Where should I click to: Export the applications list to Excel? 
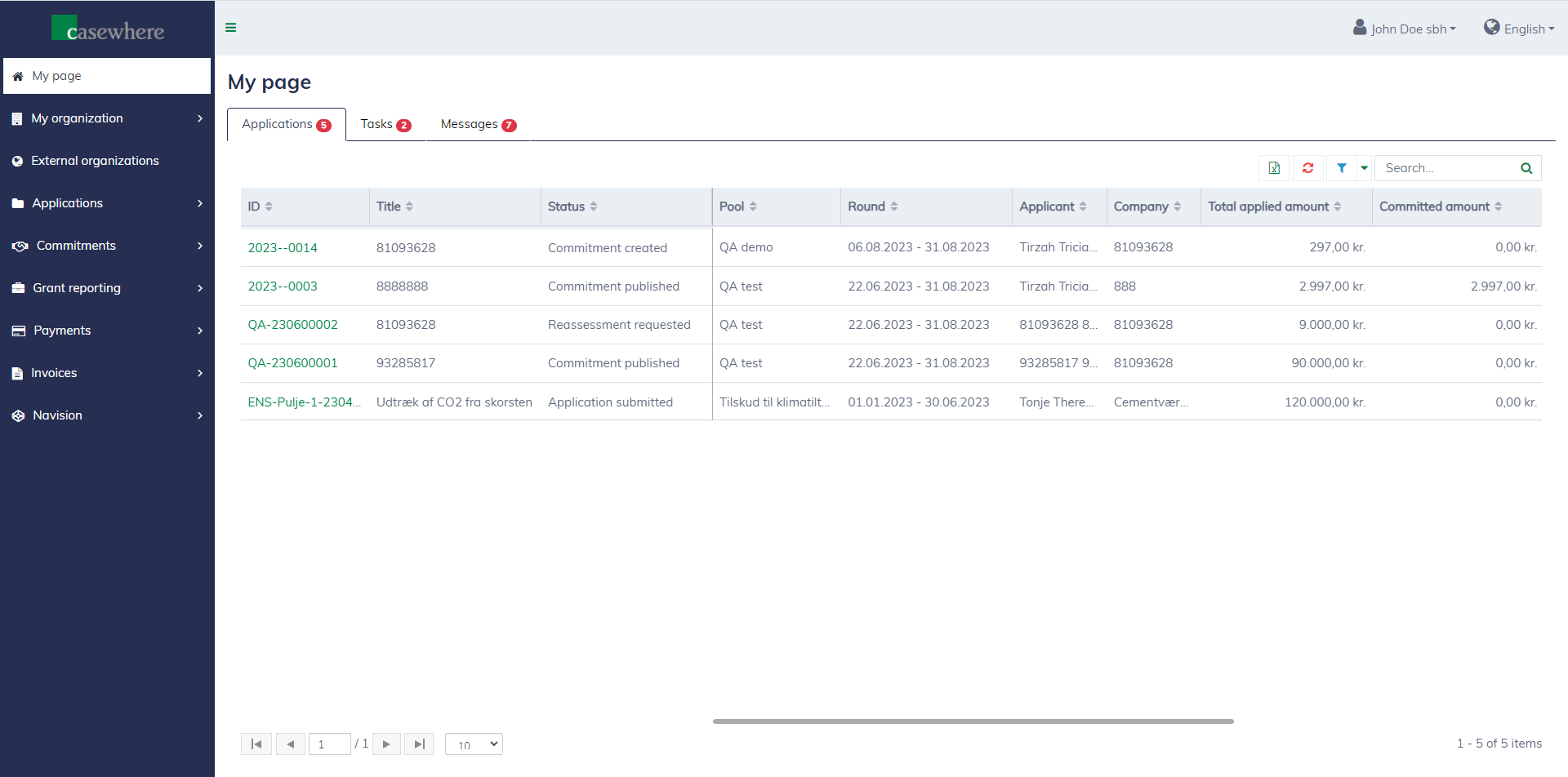[x=1273, y=167]
